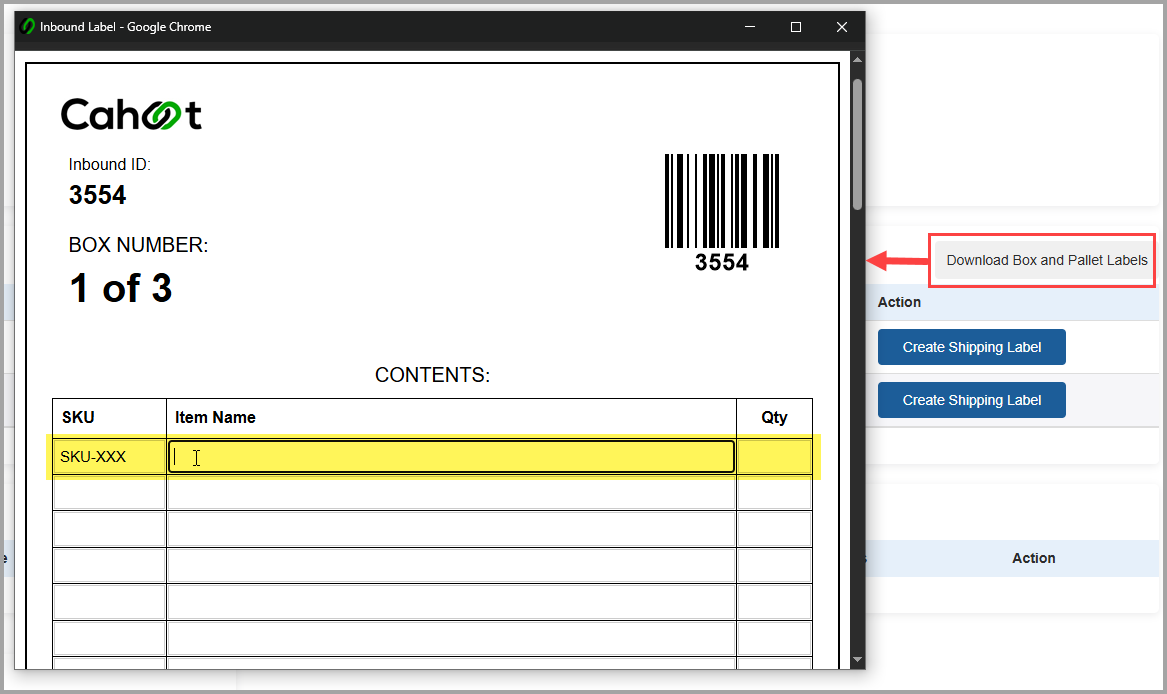Screen dimensions: 1167x694
Task: Click the scroll up arrow in the Inbound Label window
Action: (x=857, y=60)
